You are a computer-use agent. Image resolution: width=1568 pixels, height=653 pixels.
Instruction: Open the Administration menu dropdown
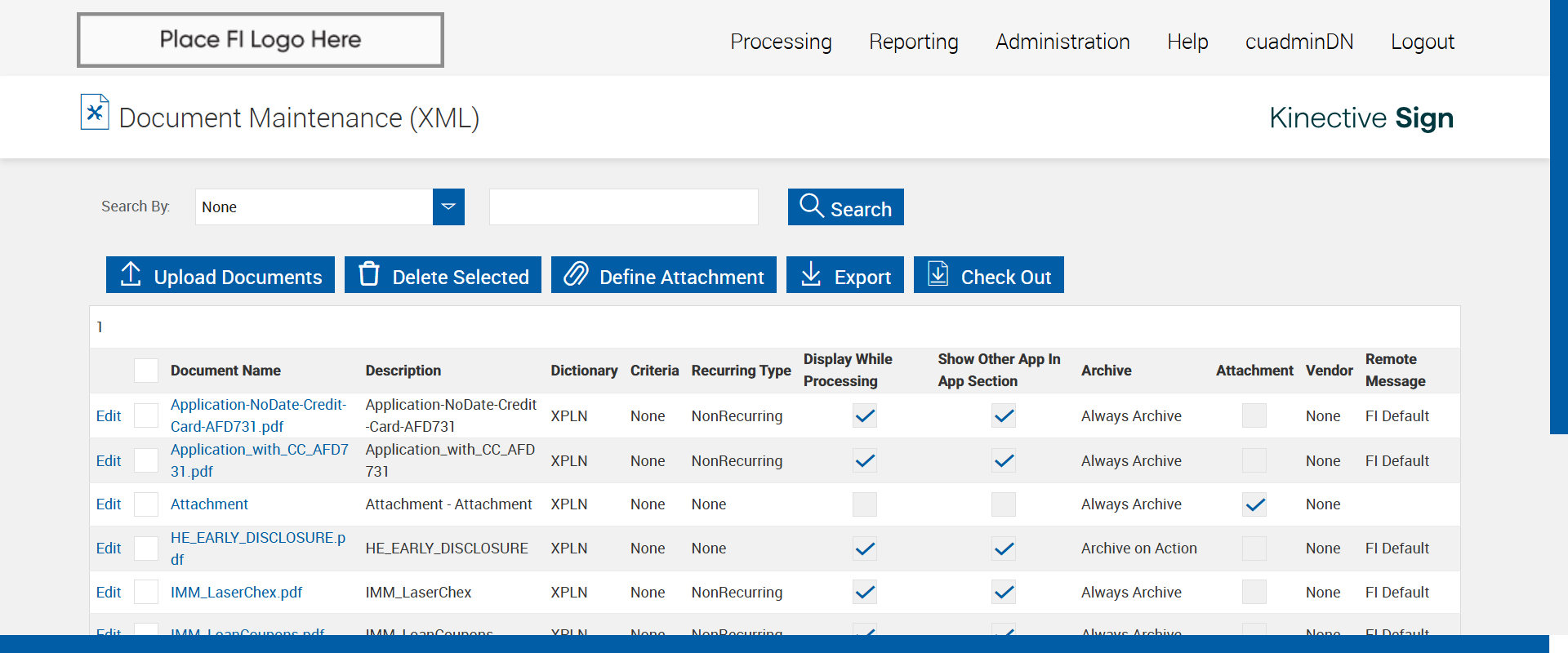pos(1062,42)
